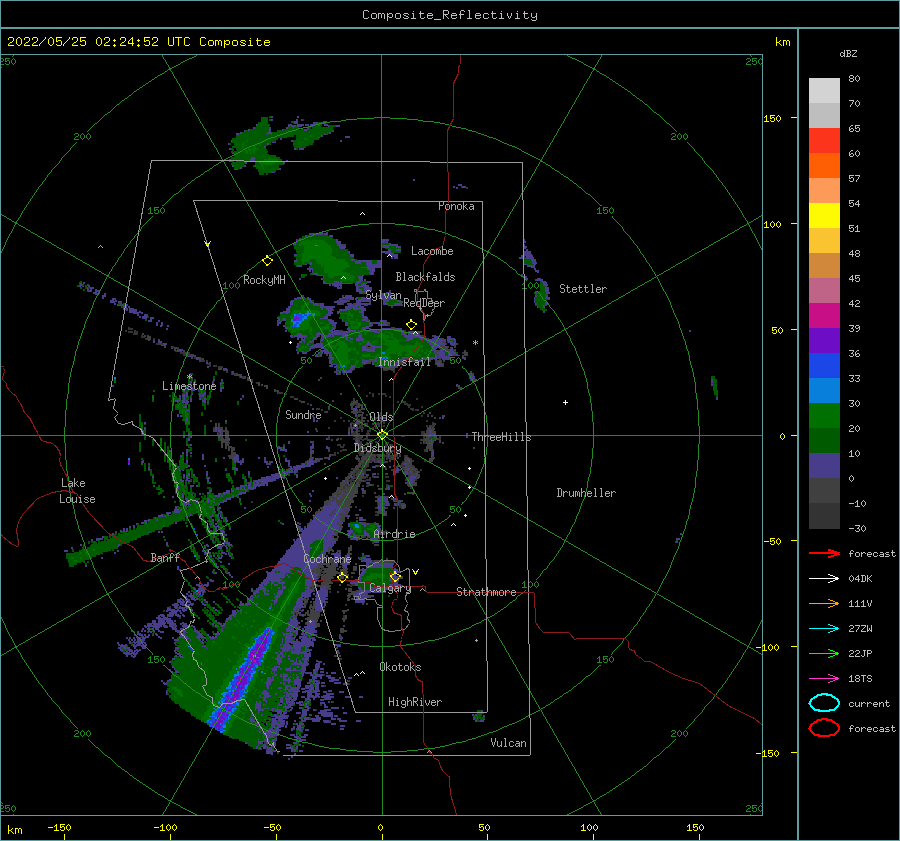Click the HighRiver town label
The height and width of the screenshot is (841, 900).
click(x=415, y=702)
